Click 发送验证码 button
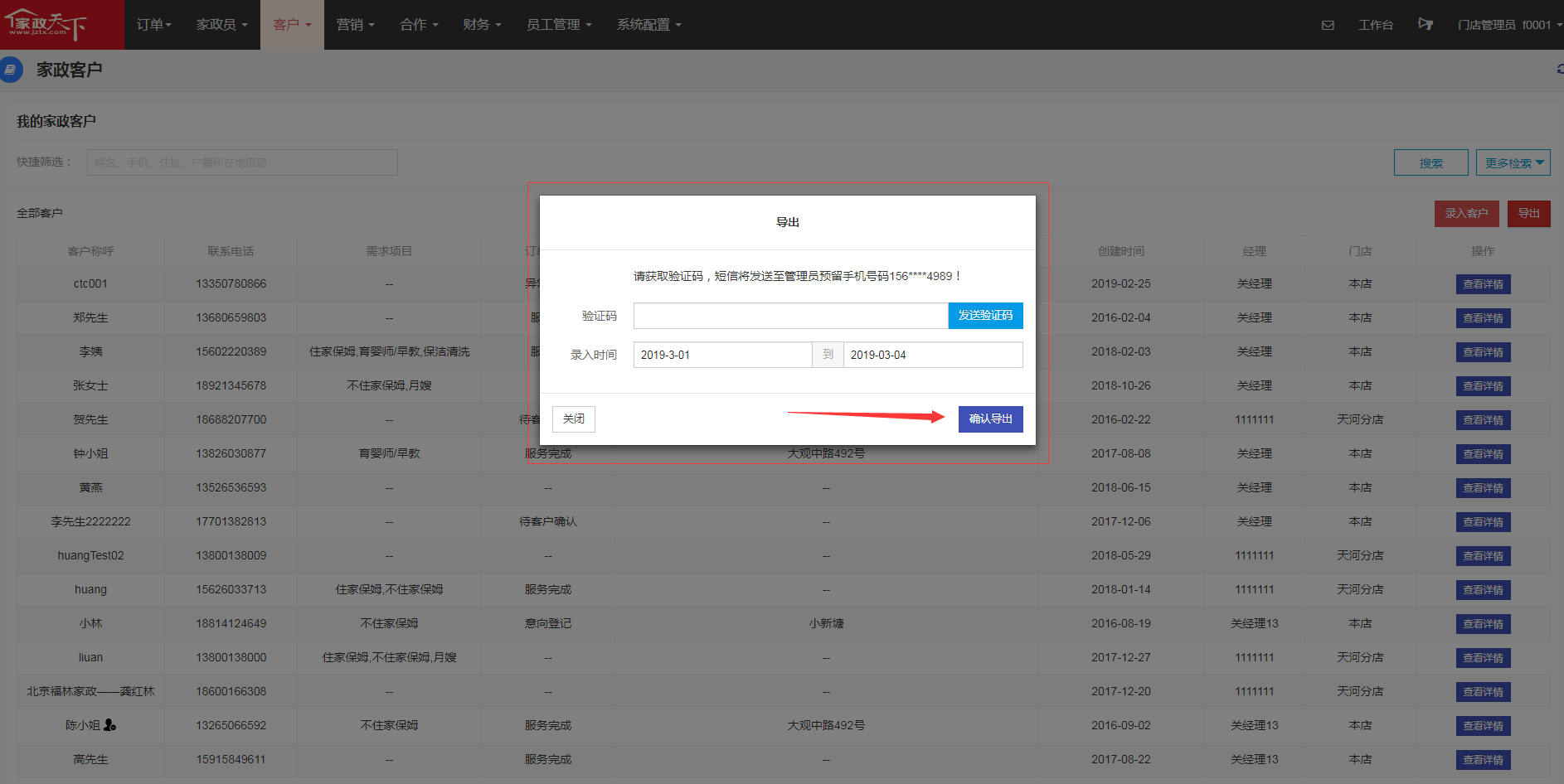 pos(985,316)
